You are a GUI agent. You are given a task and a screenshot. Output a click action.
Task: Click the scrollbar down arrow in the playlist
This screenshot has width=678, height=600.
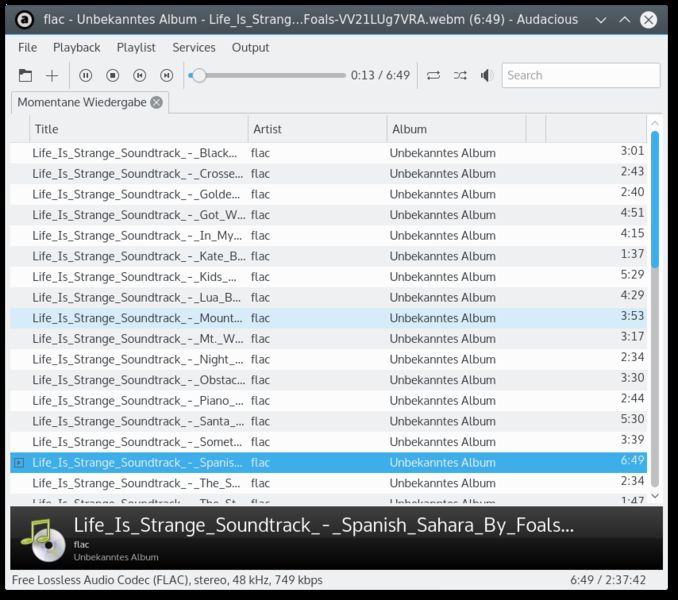pyautogui.click(x=655, y=496)
